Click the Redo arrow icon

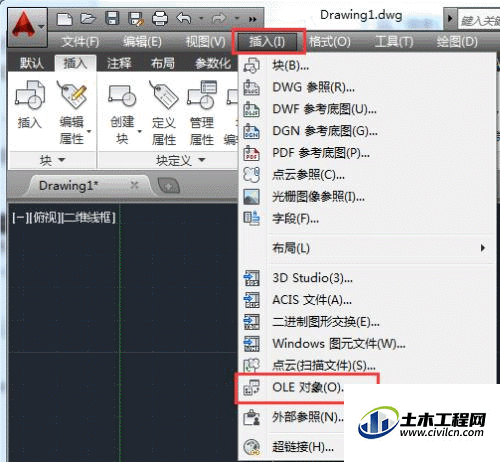pos(219,18)
